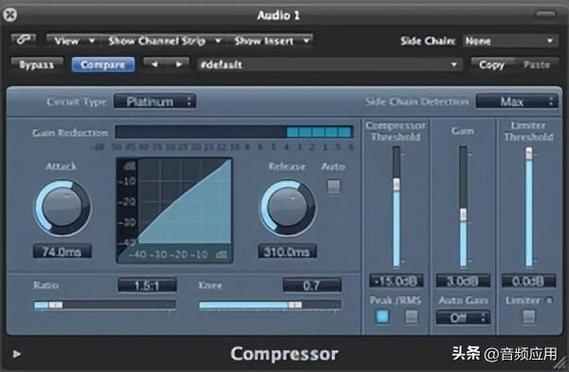Image resolution: width=569 pixels, height=372 pixels.
Task: Go to previous preset arrow
Action: pyautogui.click(x=155, y=65)
